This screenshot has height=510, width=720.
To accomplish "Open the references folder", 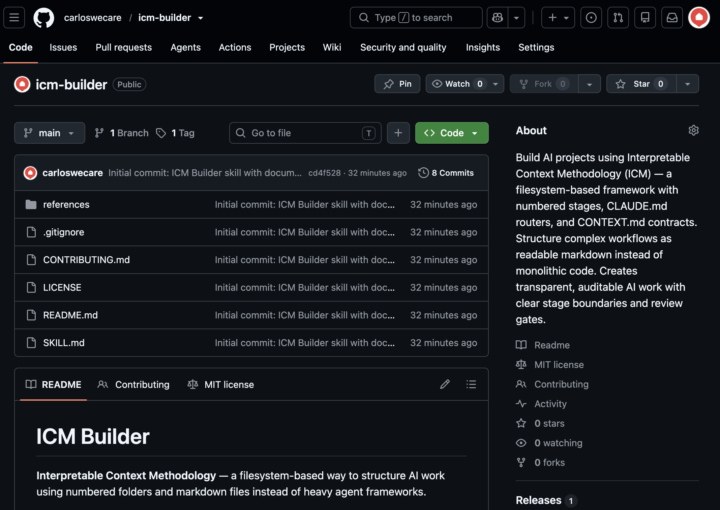I will (x=66, y=205).
